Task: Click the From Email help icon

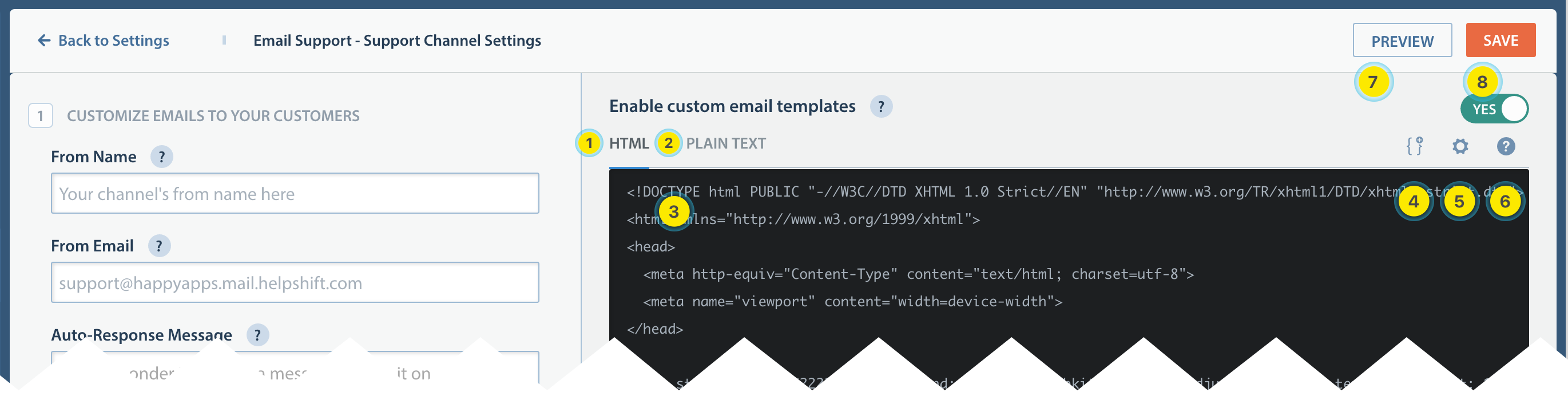Action: [x=159, y=246]
